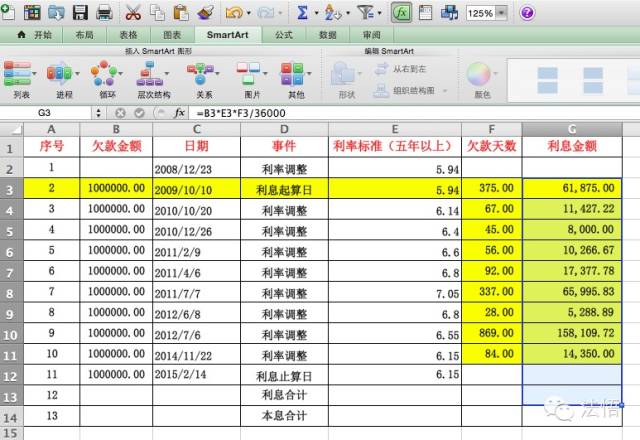Select column E header
Viewport: 640px width, 440px height.
395,129
